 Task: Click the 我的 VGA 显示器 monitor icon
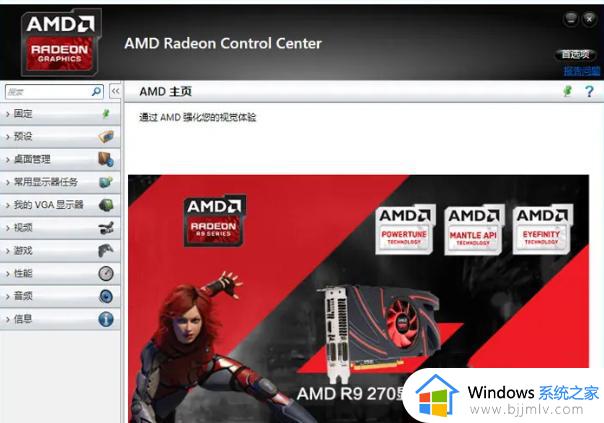pyautogui.click(x=106, y=205)
